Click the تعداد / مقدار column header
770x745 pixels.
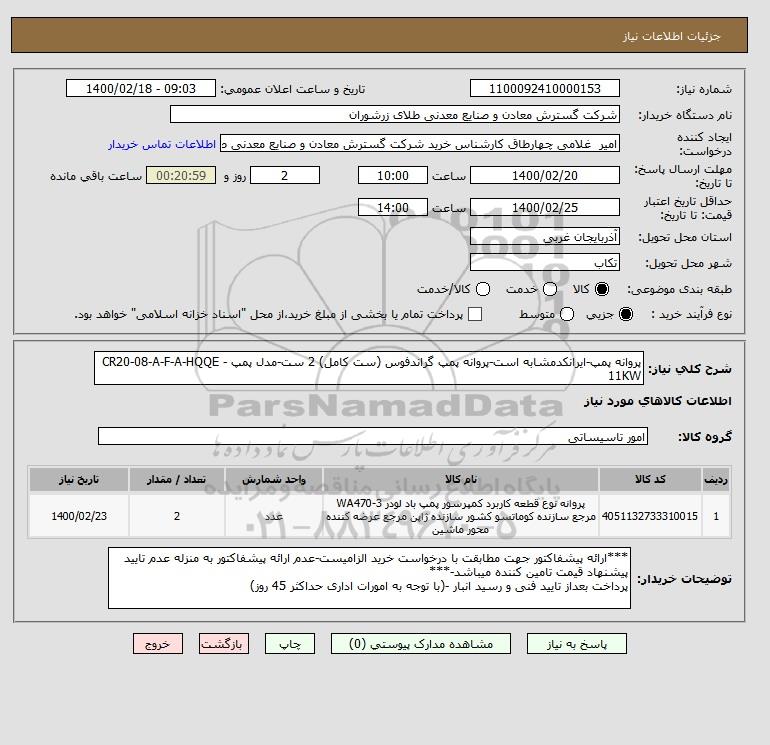coord(177,479)
